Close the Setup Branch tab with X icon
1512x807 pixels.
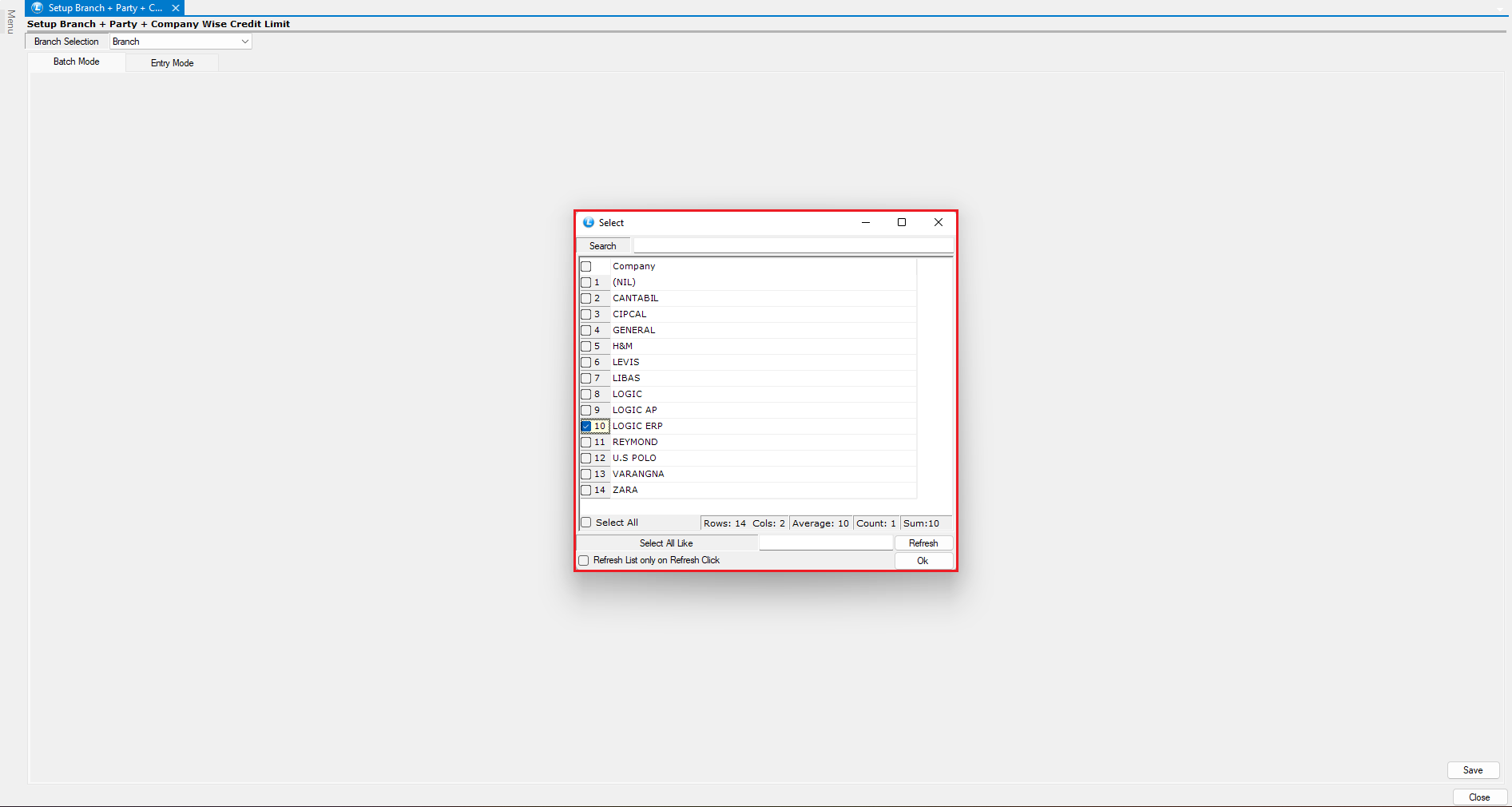pyautogui.click(x=176, y=8)
